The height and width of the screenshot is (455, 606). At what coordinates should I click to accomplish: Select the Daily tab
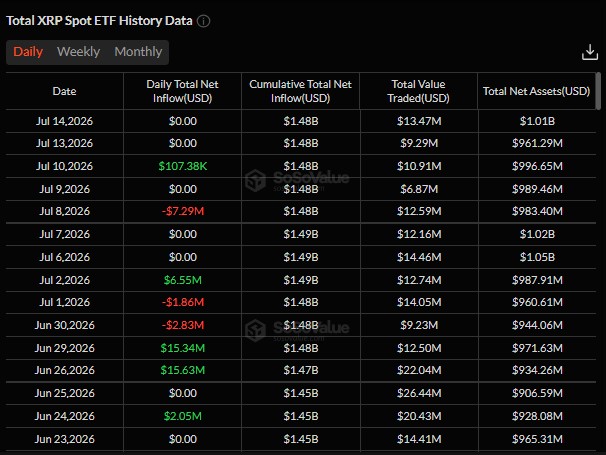point(28,52)
